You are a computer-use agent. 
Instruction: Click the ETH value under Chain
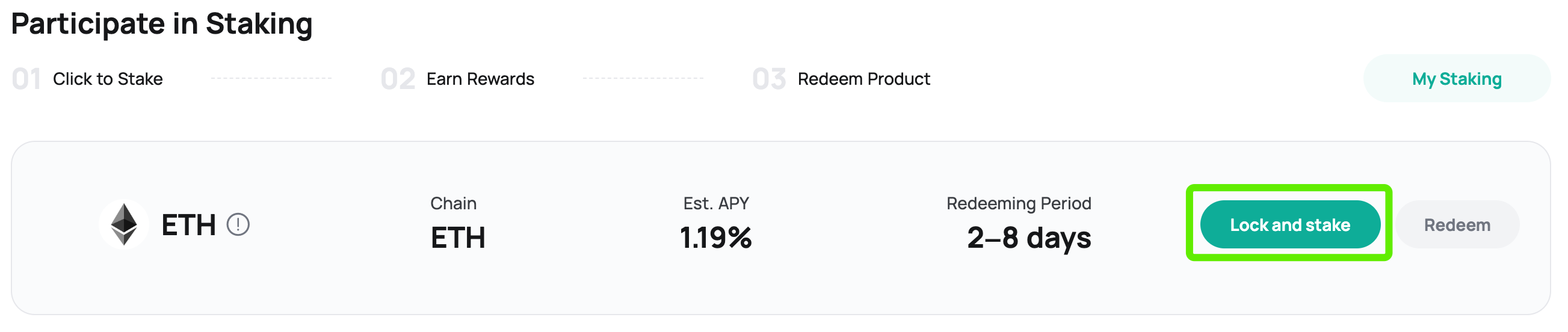tap(458, 238)
